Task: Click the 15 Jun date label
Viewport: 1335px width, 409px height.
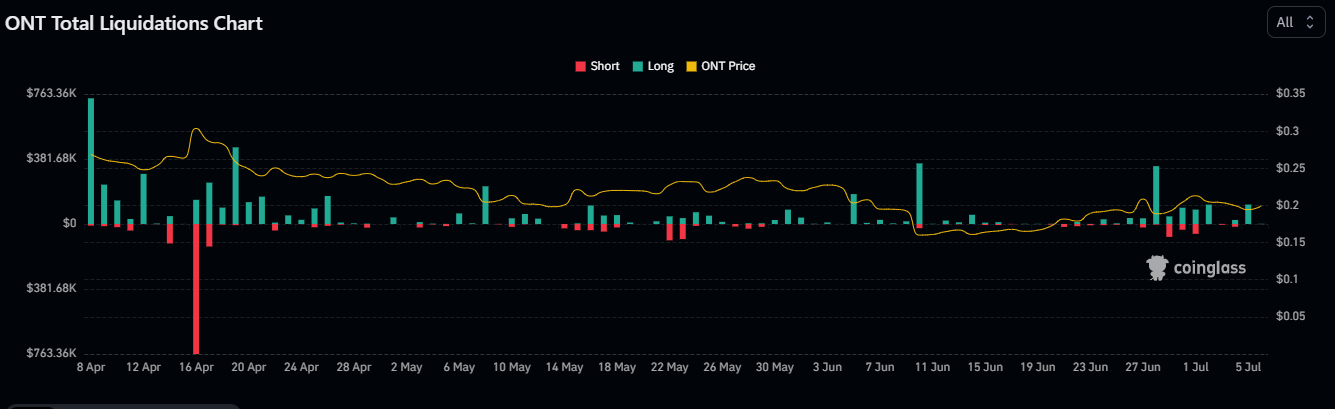Action: click(x=984, y=368)
